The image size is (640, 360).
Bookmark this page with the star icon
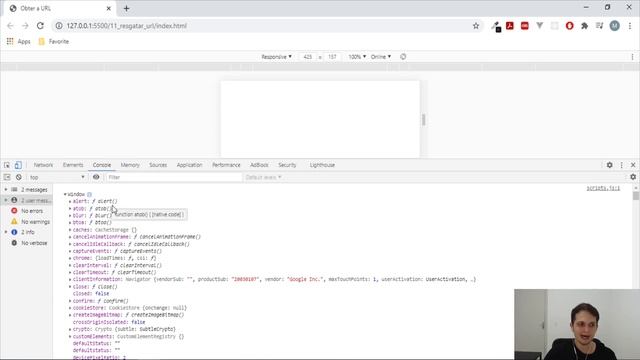click(x=476, y=26)
